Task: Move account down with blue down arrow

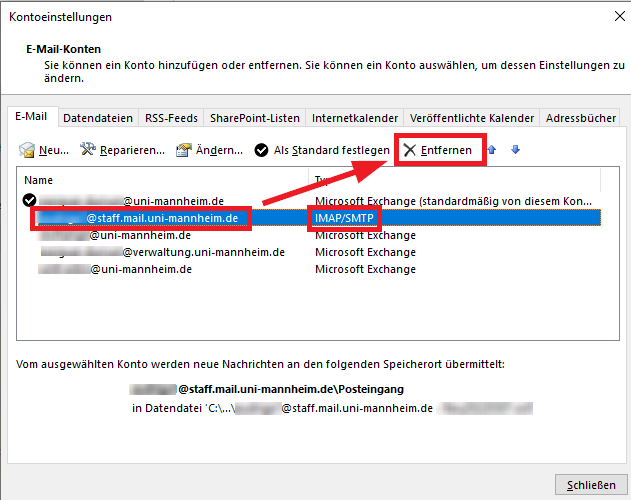Action: click(515, 150)
